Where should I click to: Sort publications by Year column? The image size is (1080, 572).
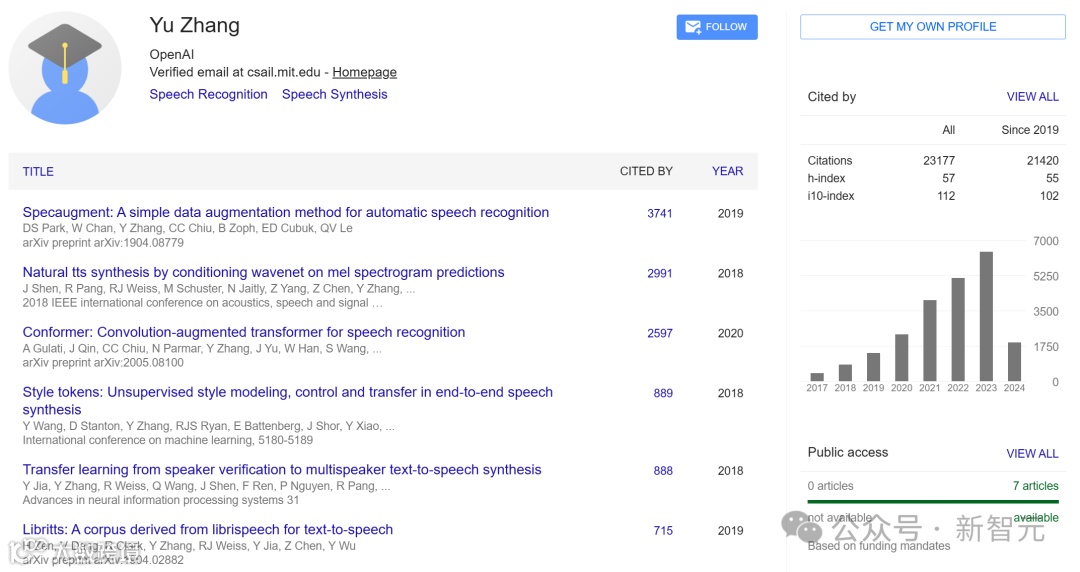point(727,171)
